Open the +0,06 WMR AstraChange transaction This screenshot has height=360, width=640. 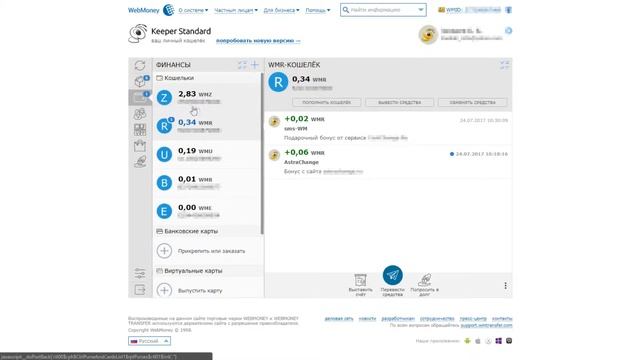(x=388, y=162)
